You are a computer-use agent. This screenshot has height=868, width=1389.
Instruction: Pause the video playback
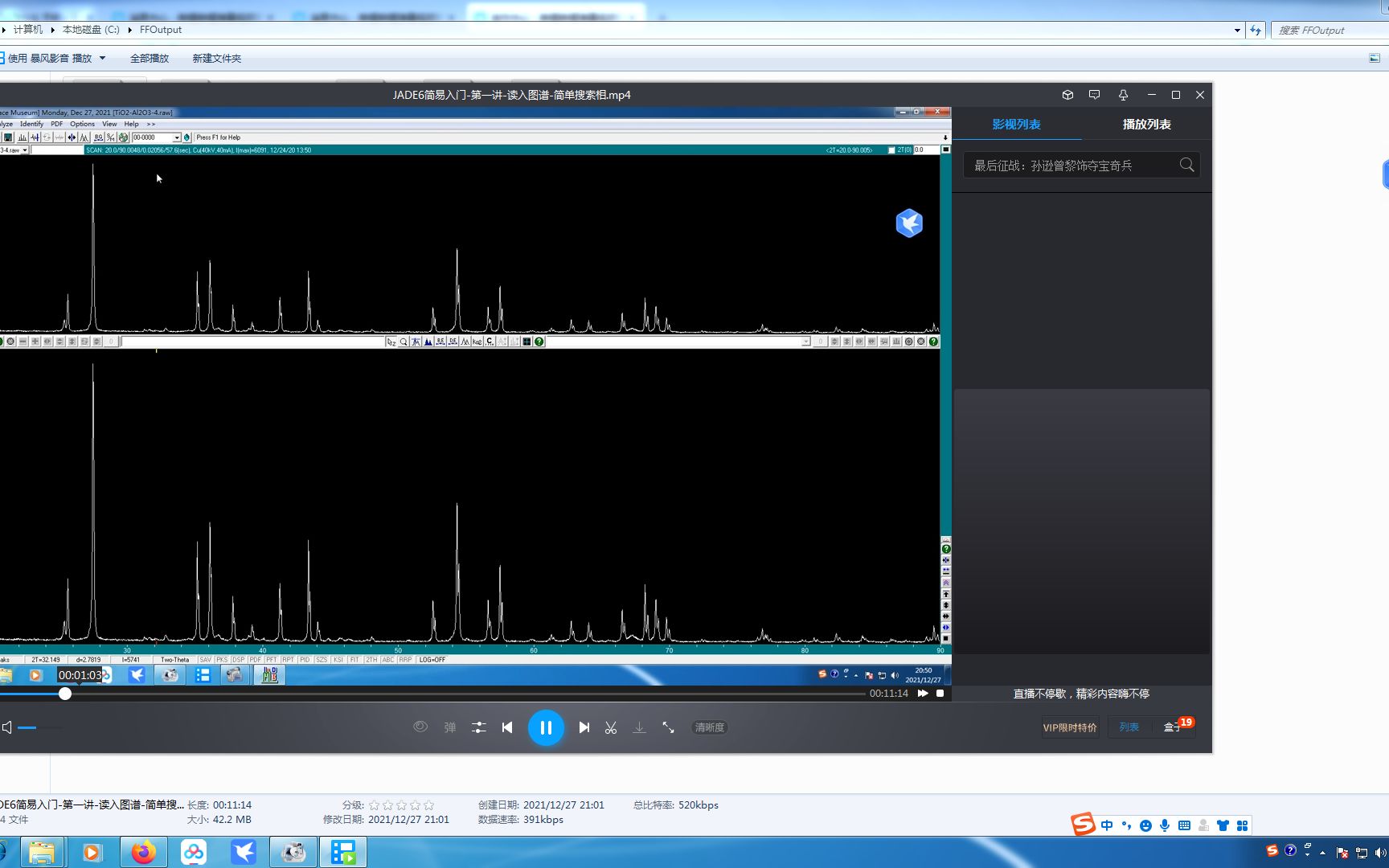click(x=546, y=727)
